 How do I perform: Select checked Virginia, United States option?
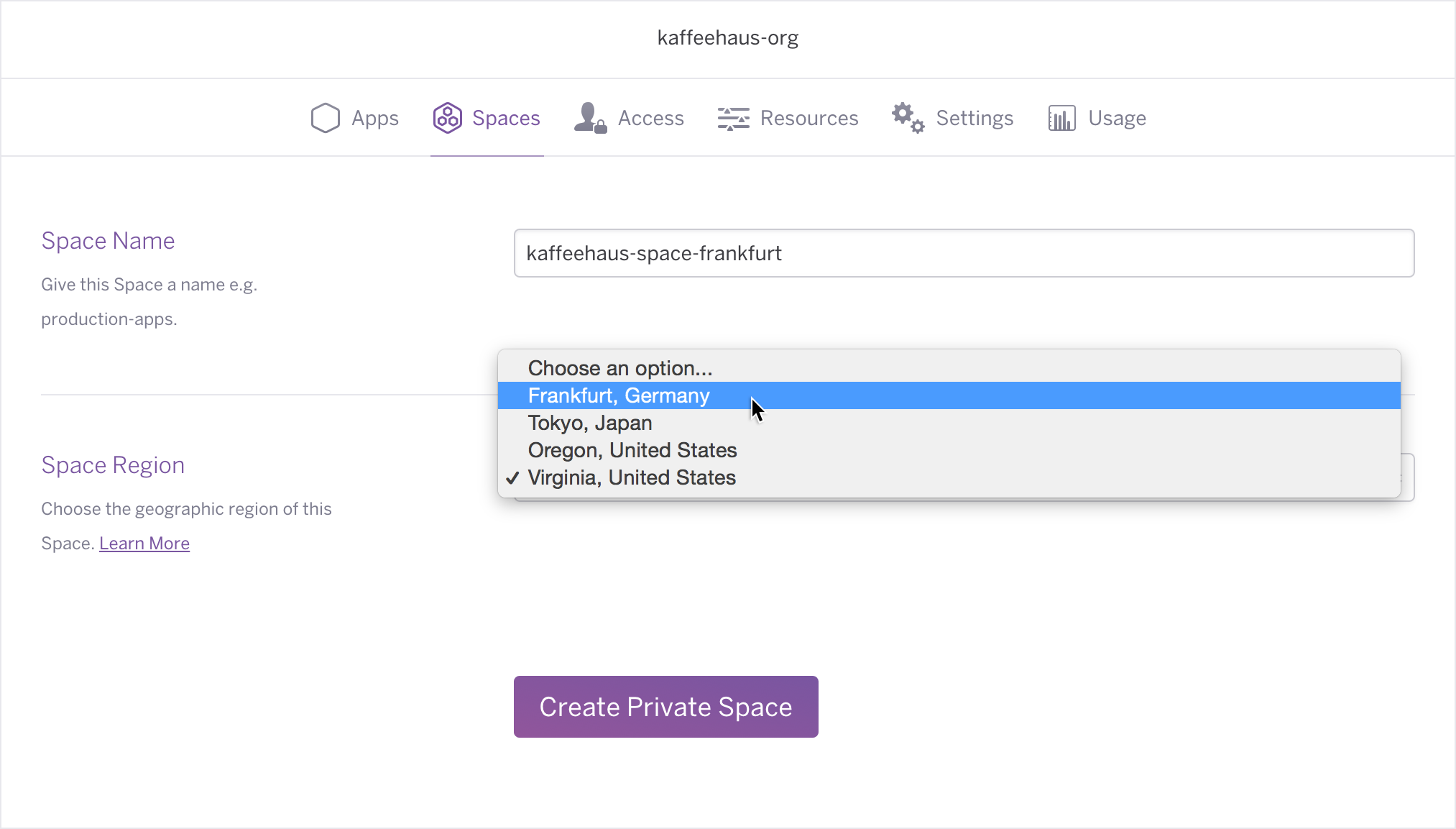[632, 477]
